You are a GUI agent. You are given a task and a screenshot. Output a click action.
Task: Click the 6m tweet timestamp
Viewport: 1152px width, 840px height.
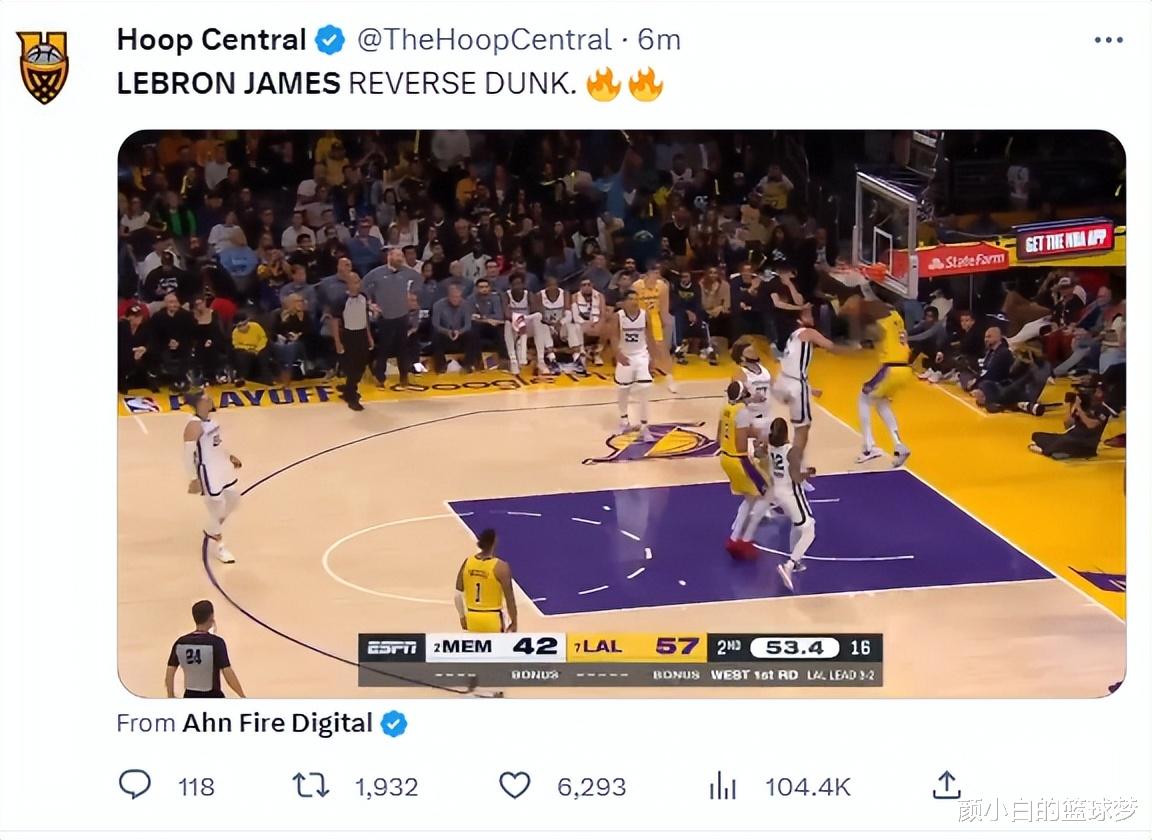point(659,40)
